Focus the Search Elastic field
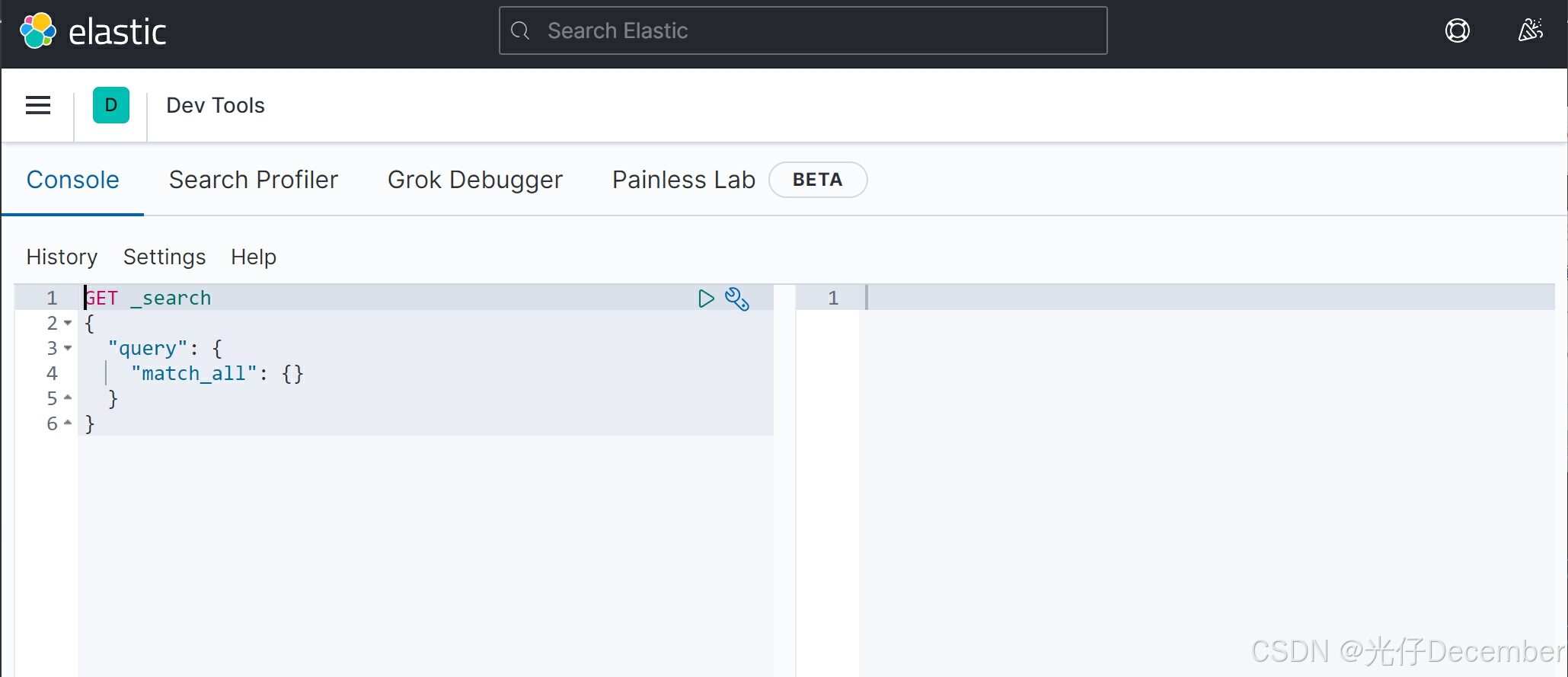 click(803, 30)
